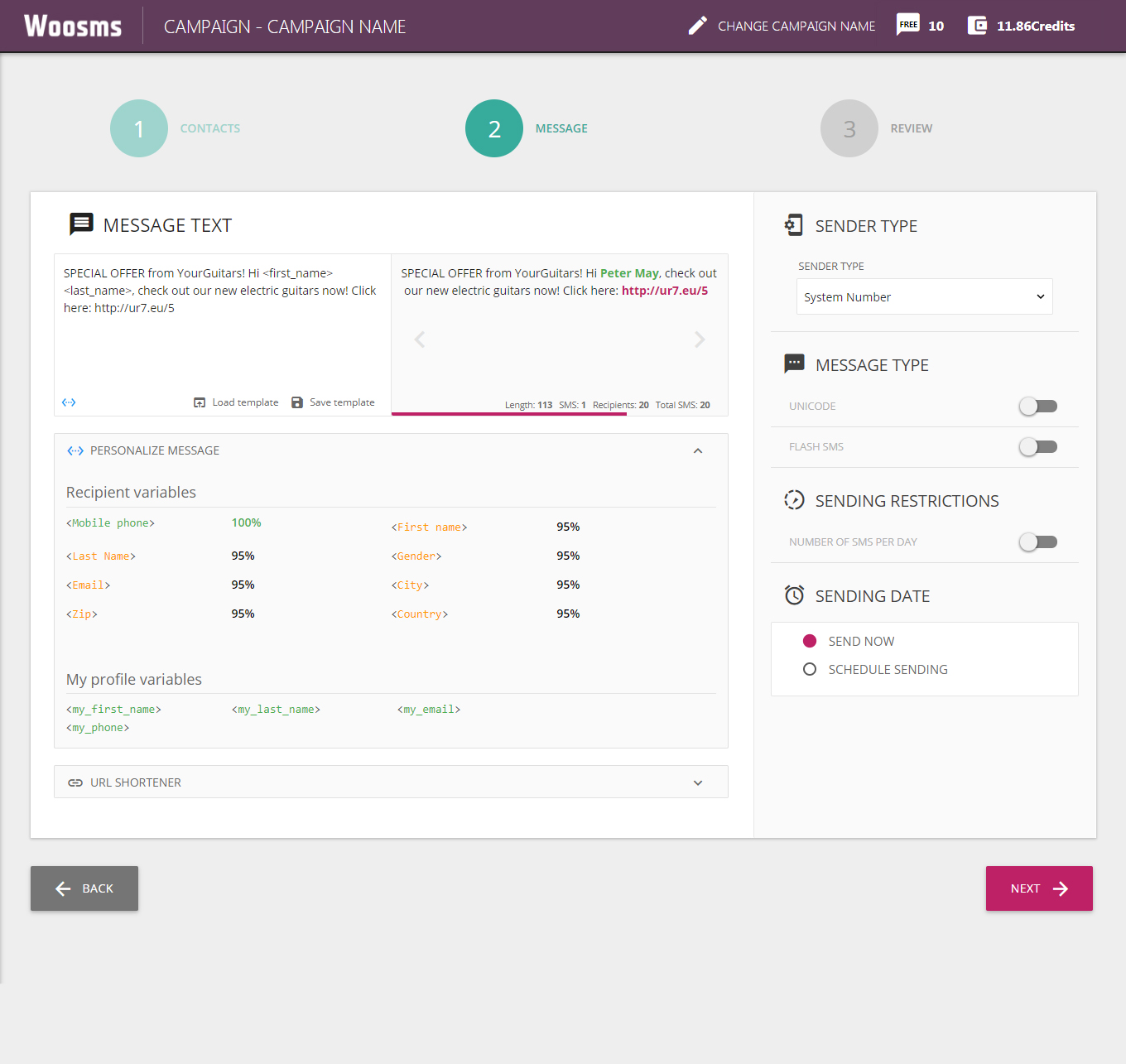This screenshot has width=1126, height=1064.
Task: Click the Back button
Action: coord(84,888)
